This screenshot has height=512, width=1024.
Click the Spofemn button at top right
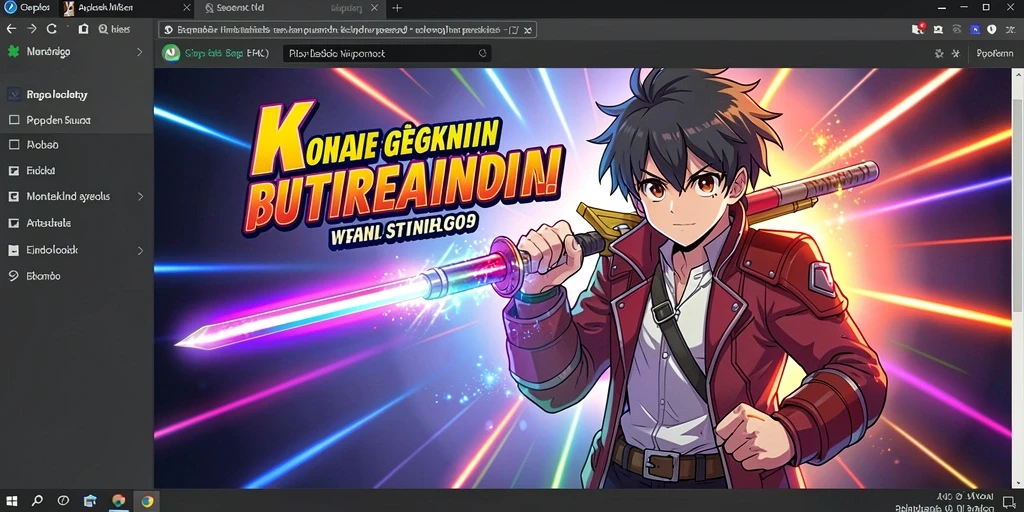coord(995,54)
